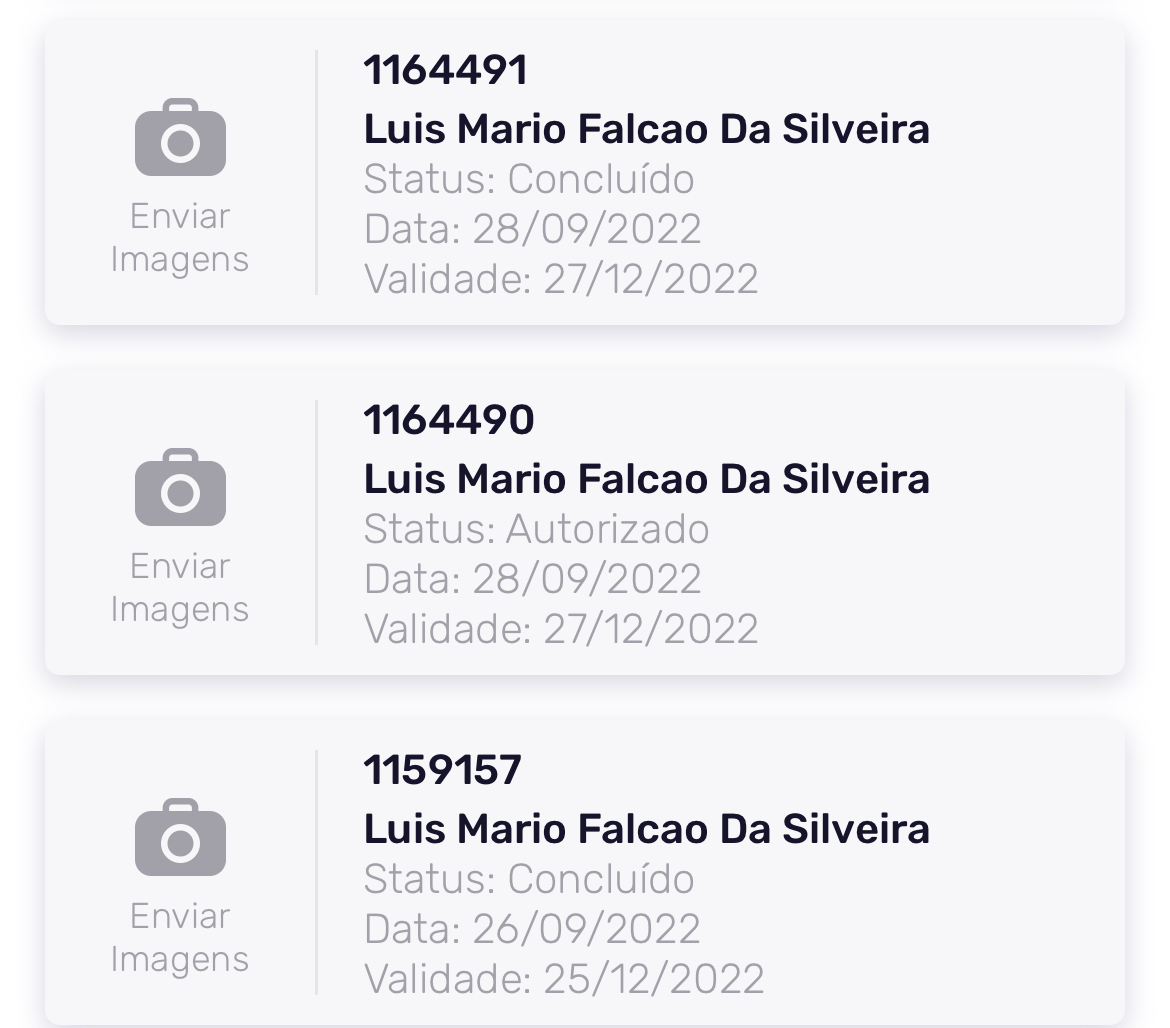1170x1028 pixels.
Task: Tap 'Enviar Imagens' label on card 1164491
Action: pos(180,238)
